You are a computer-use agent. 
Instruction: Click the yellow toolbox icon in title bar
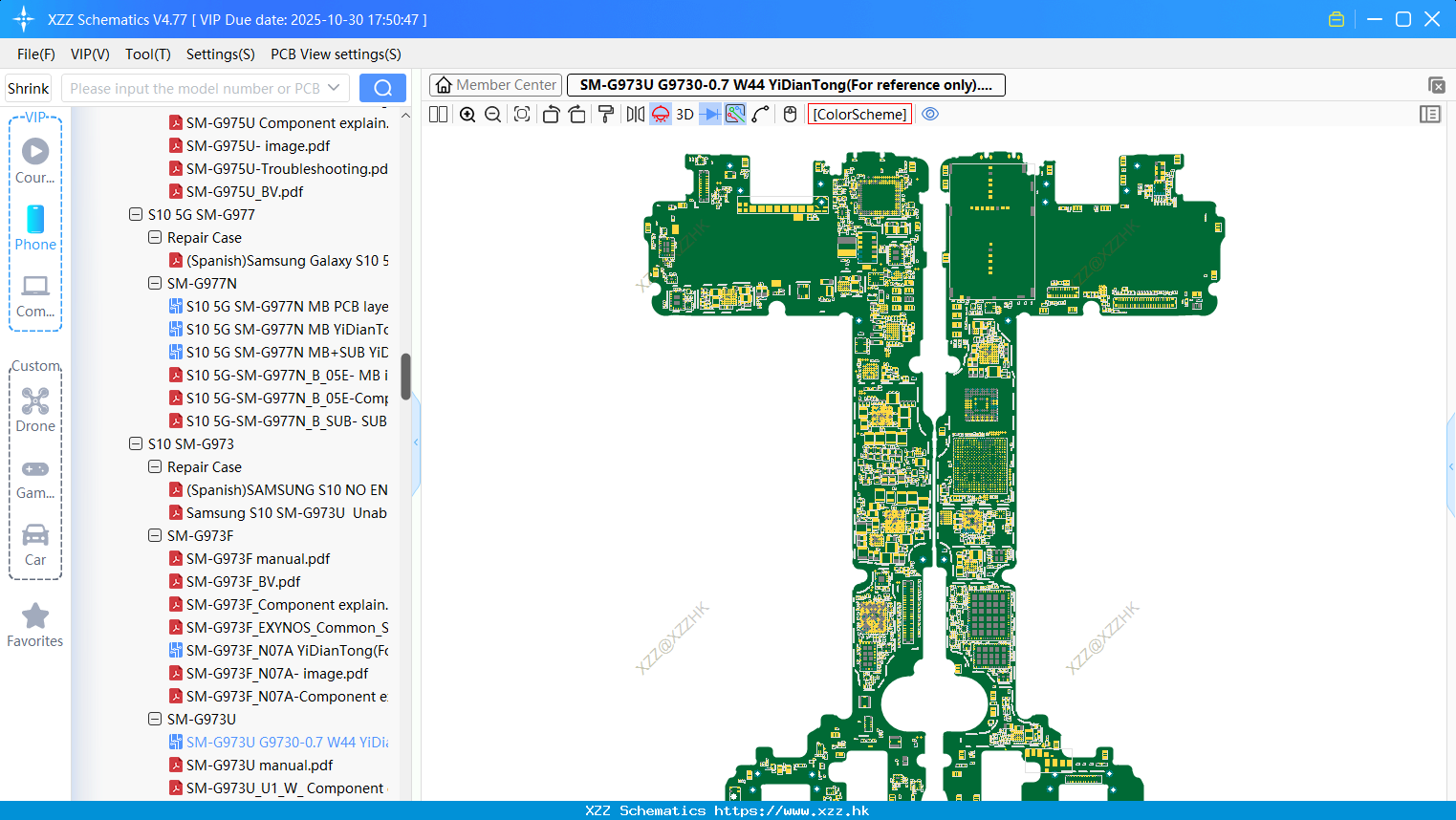coord(1336,19)
